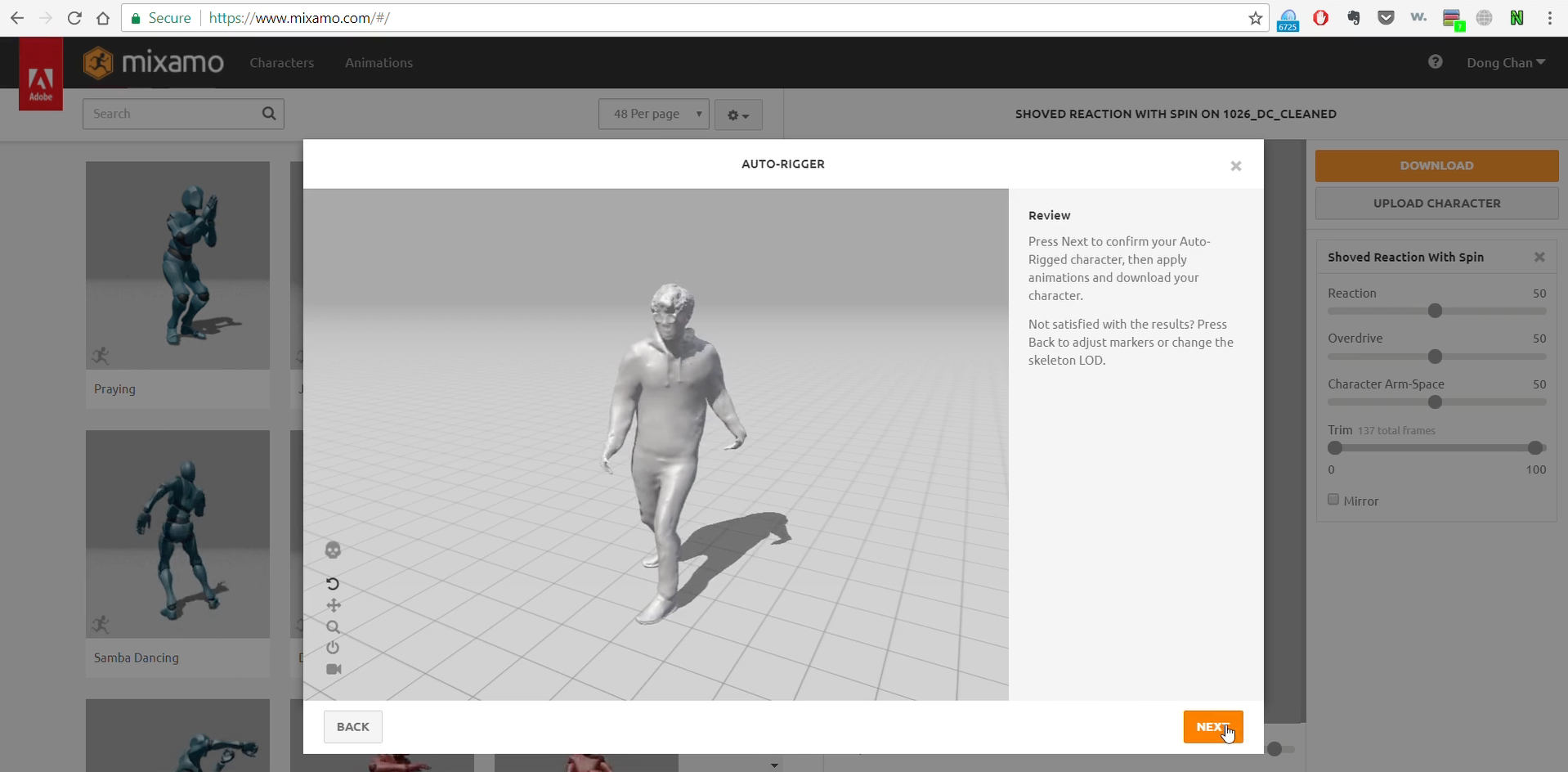Viewport: 1568px width, 772px height.
Task: Click the address bar URL
Action: pos(299,18)
